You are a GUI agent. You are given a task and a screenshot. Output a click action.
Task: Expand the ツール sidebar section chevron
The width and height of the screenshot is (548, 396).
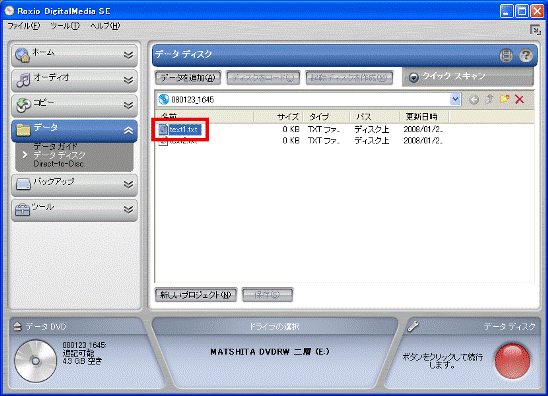pyautogui.click(x=128, y=209)
